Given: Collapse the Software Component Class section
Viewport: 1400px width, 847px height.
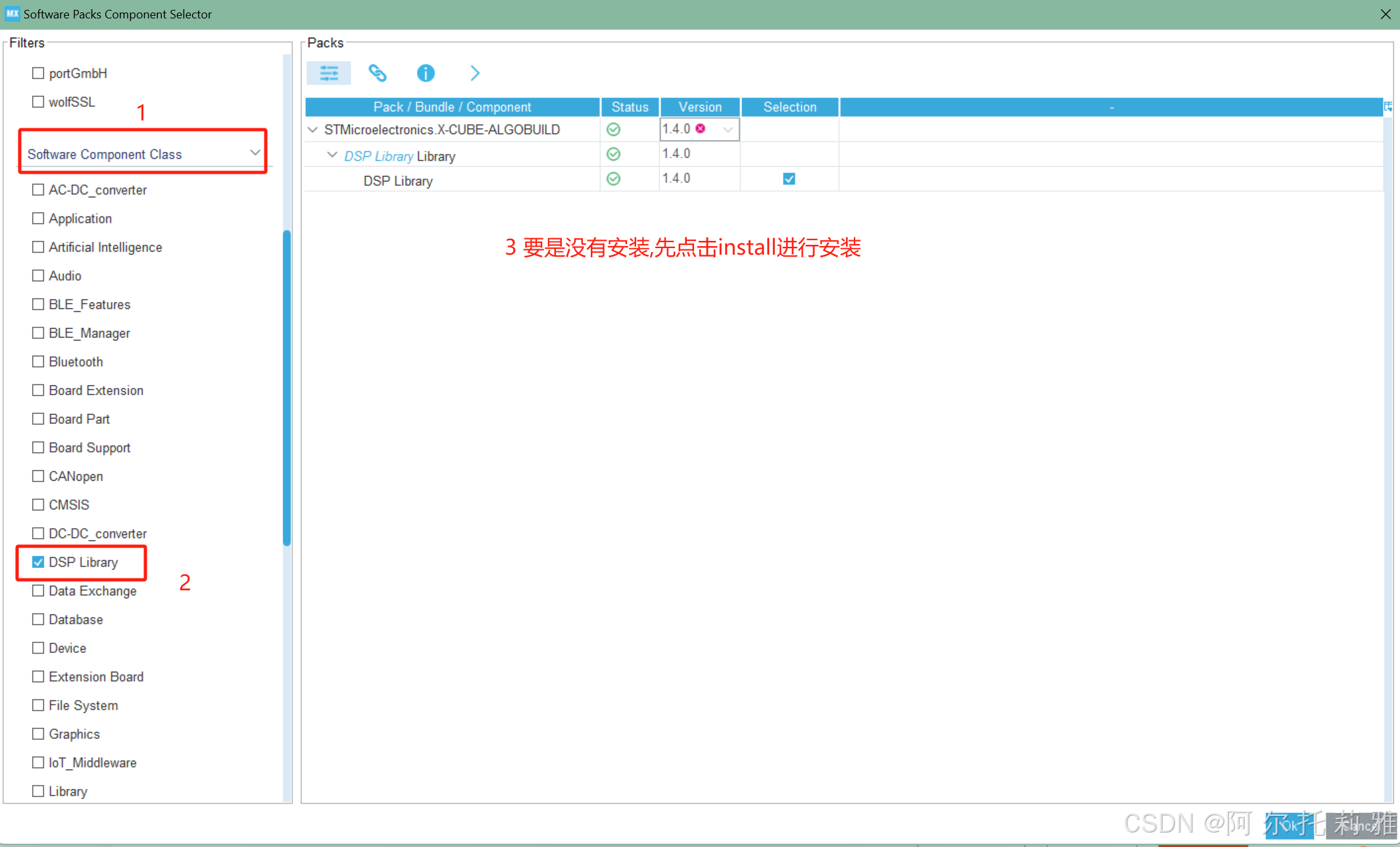Looking at the screenshot, I should point(255,153).
